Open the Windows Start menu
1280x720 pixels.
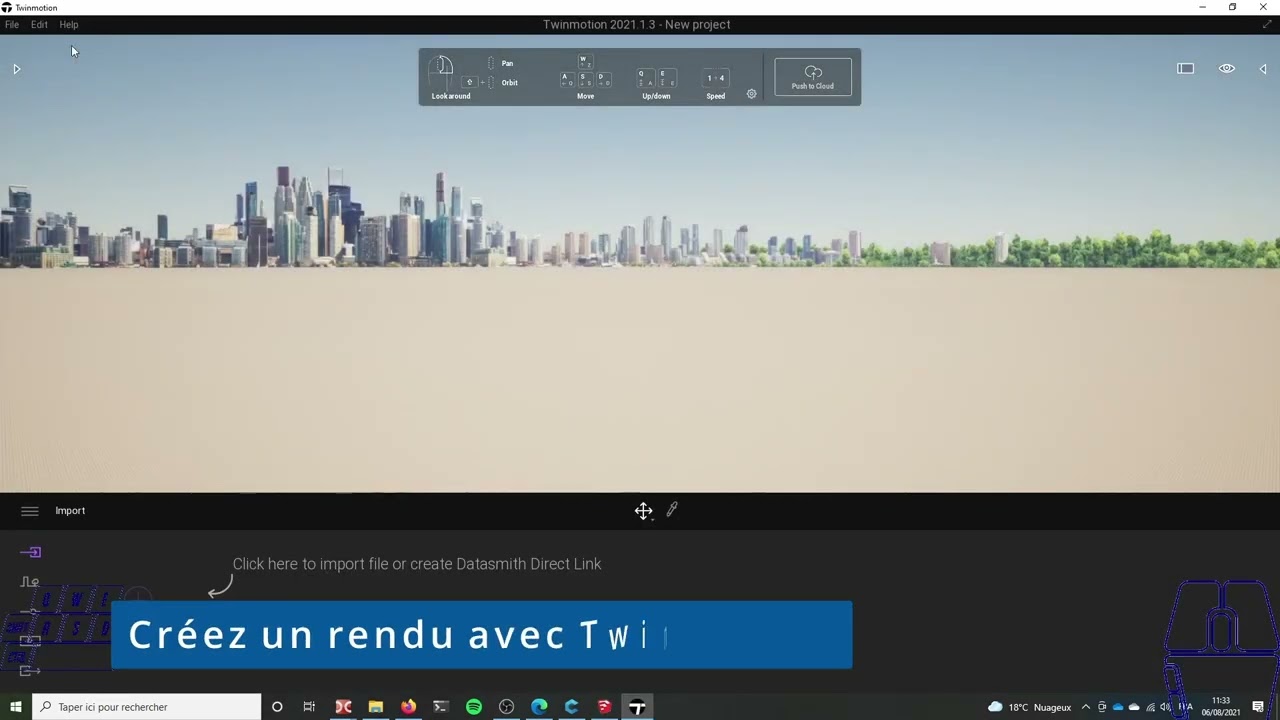[16, 707]
